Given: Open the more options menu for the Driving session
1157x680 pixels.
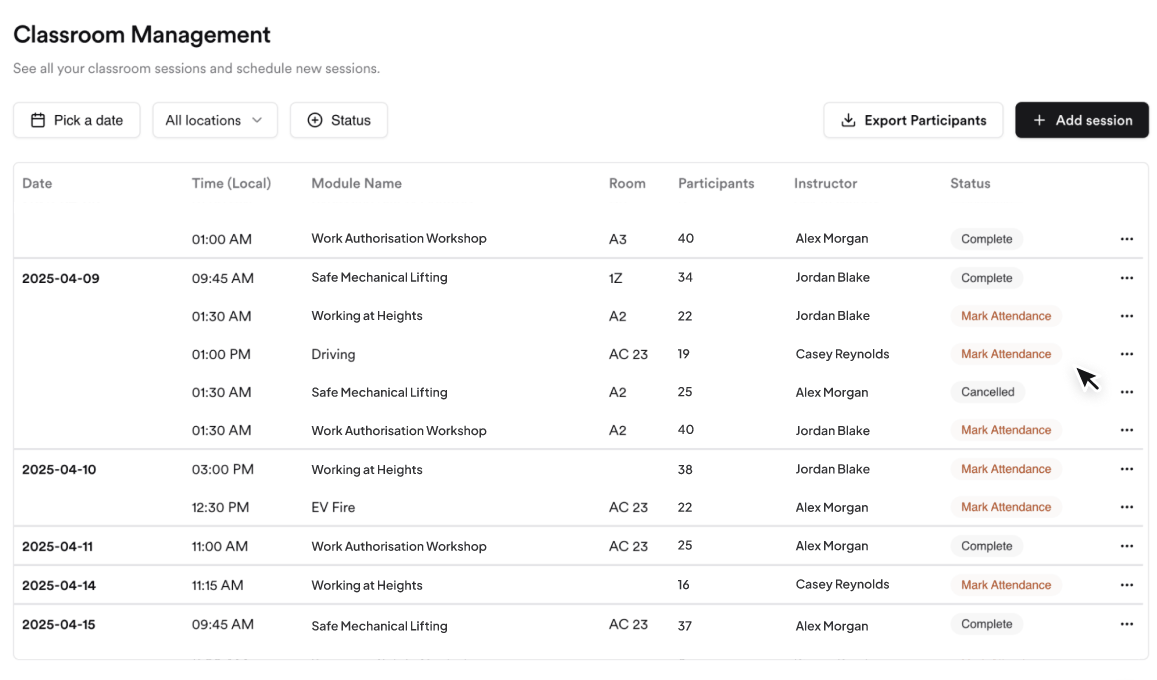Looking at the screenshot, I should [1126, 354].
